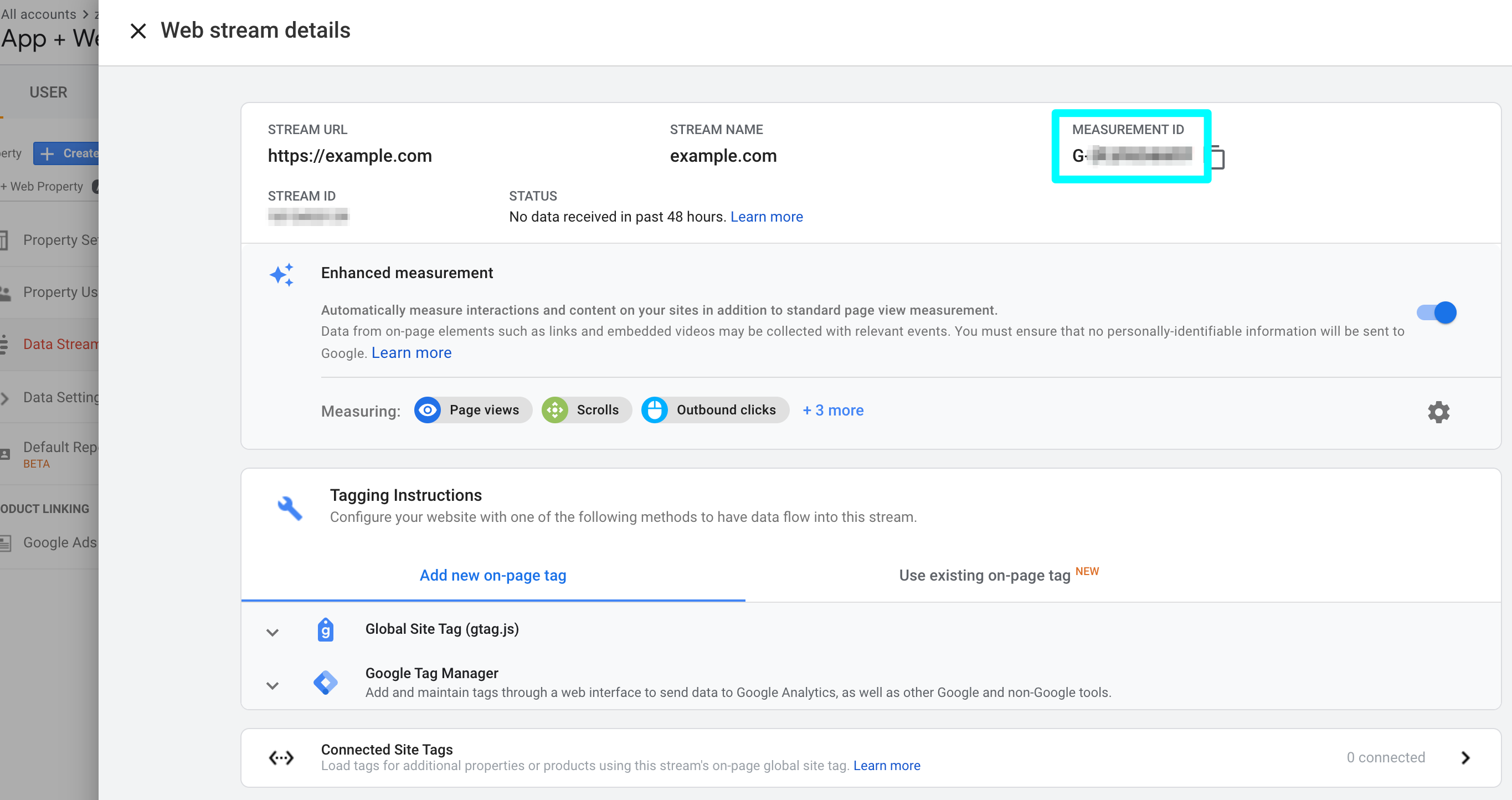Close the Web stream details panel
The image size is (1512, 800).
(138, 30)
